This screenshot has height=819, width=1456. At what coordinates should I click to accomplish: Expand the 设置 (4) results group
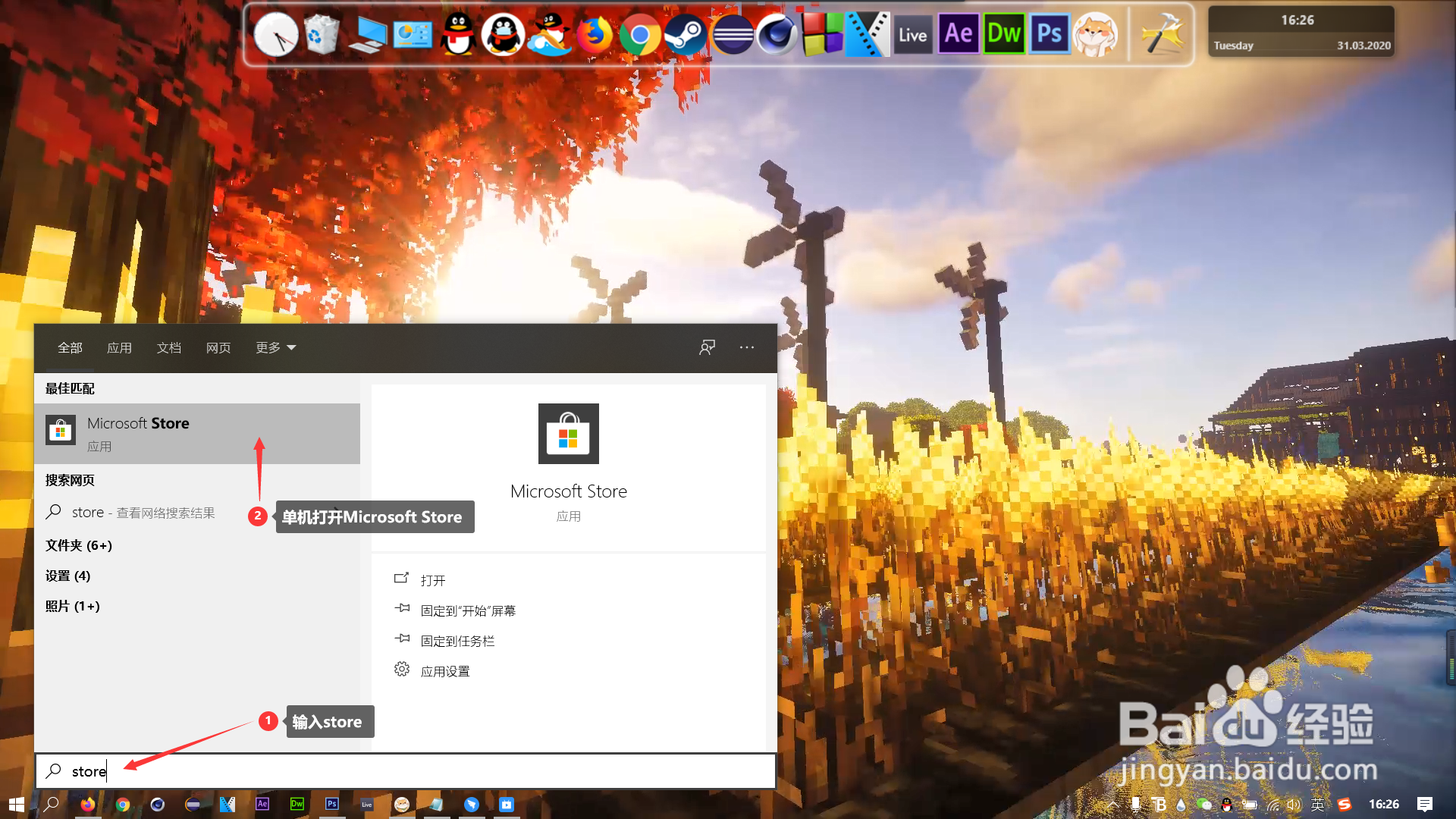(x=67, y=576)
